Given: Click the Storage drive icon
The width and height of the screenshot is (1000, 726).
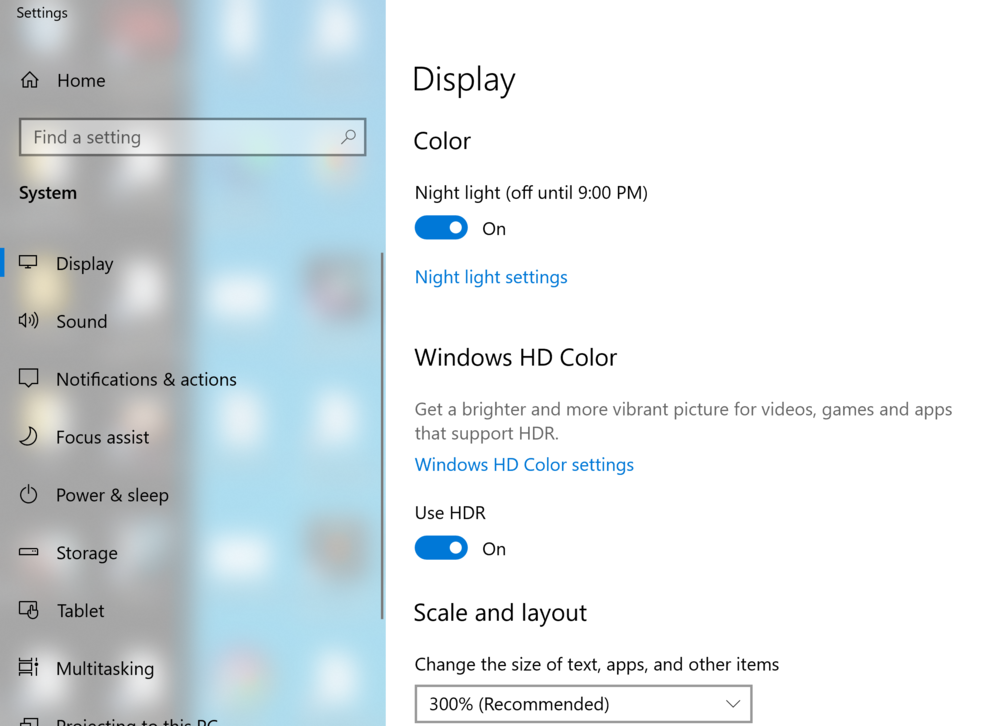Looking at the screenshot, I should [x=28, y=552].
